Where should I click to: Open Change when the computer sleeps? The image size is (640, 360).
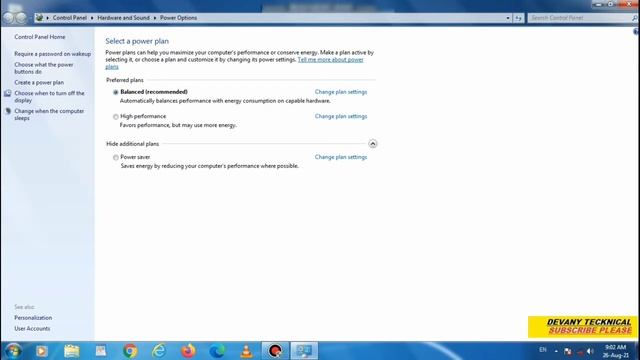(x=49, y=115)
